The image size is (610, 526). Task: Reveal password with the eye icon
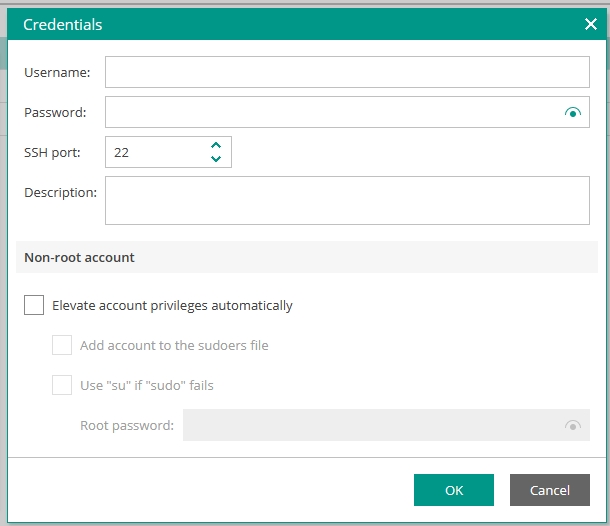coord(572,113)
